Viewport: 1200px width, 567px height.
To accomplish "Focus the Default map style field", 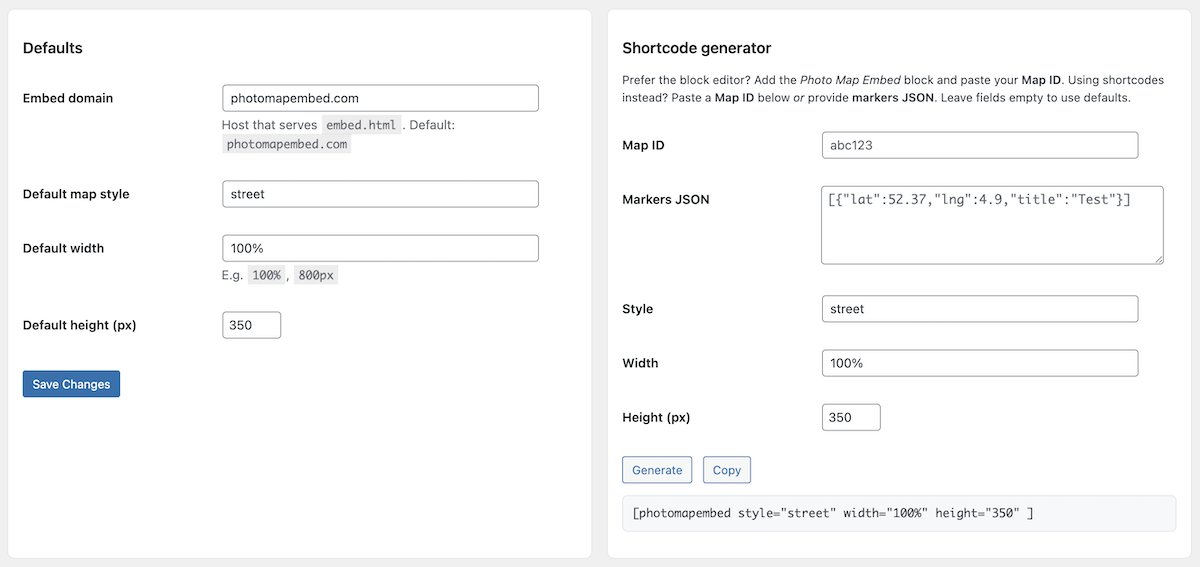I will [380, 194].
